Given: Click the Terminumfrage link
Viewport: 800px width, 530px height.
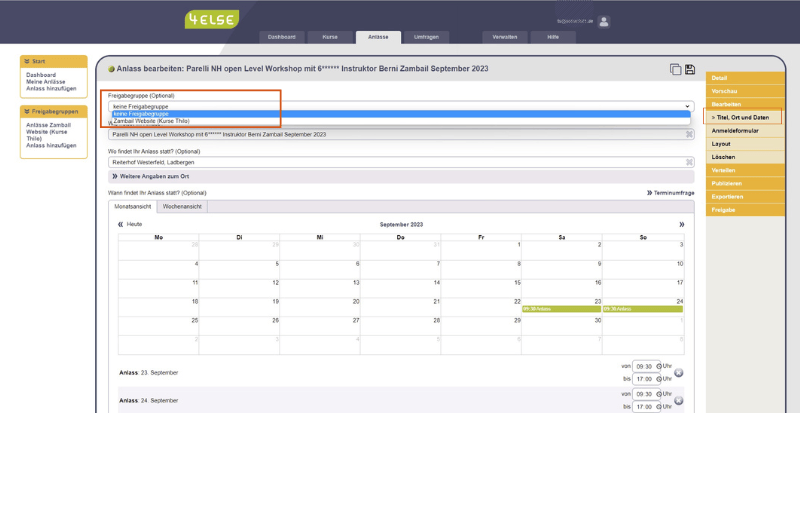Looking at the screenshot, I should coord(674,193).
